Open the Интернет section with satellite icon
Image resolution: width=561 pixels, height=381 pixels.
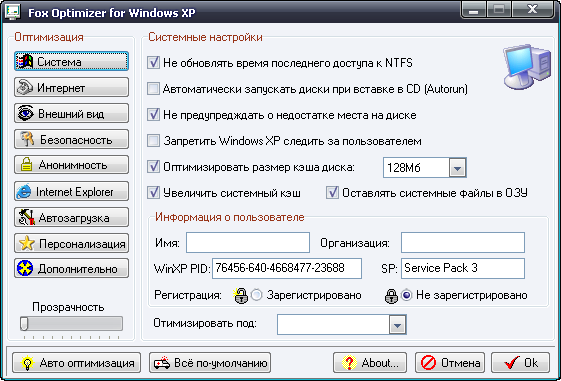pyautogui.click(x=71, y=87)
